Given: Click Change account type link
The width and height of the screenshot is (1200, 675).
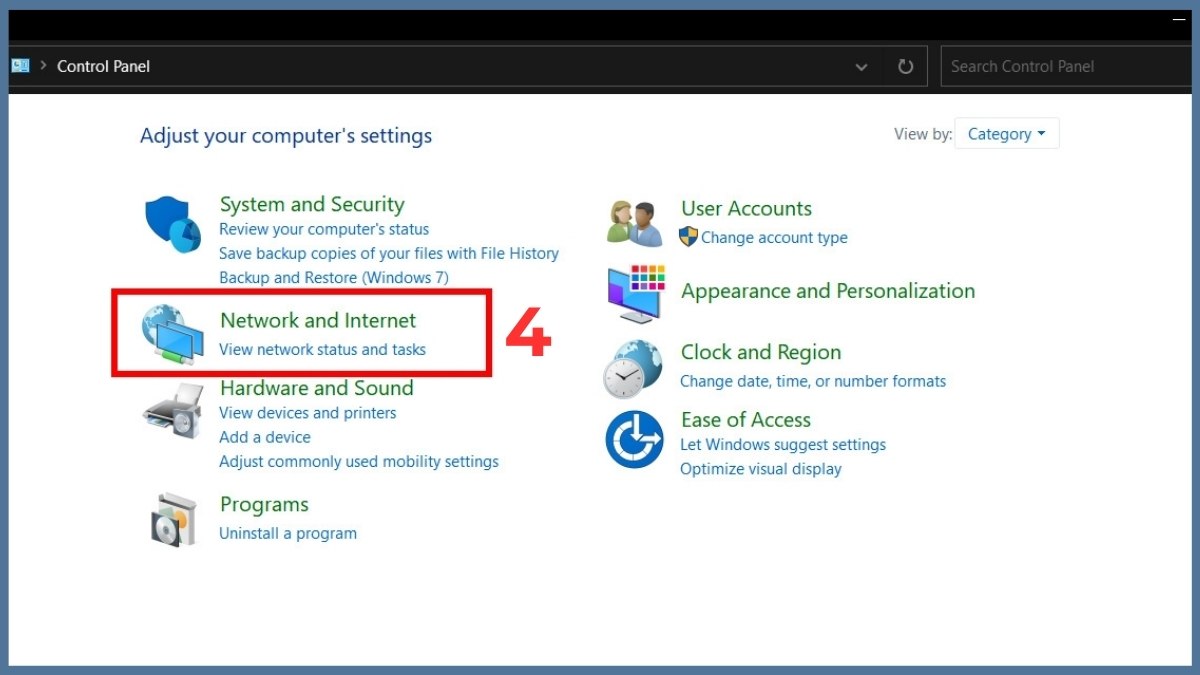Looking at the screenshot, I should pos(774,238).
